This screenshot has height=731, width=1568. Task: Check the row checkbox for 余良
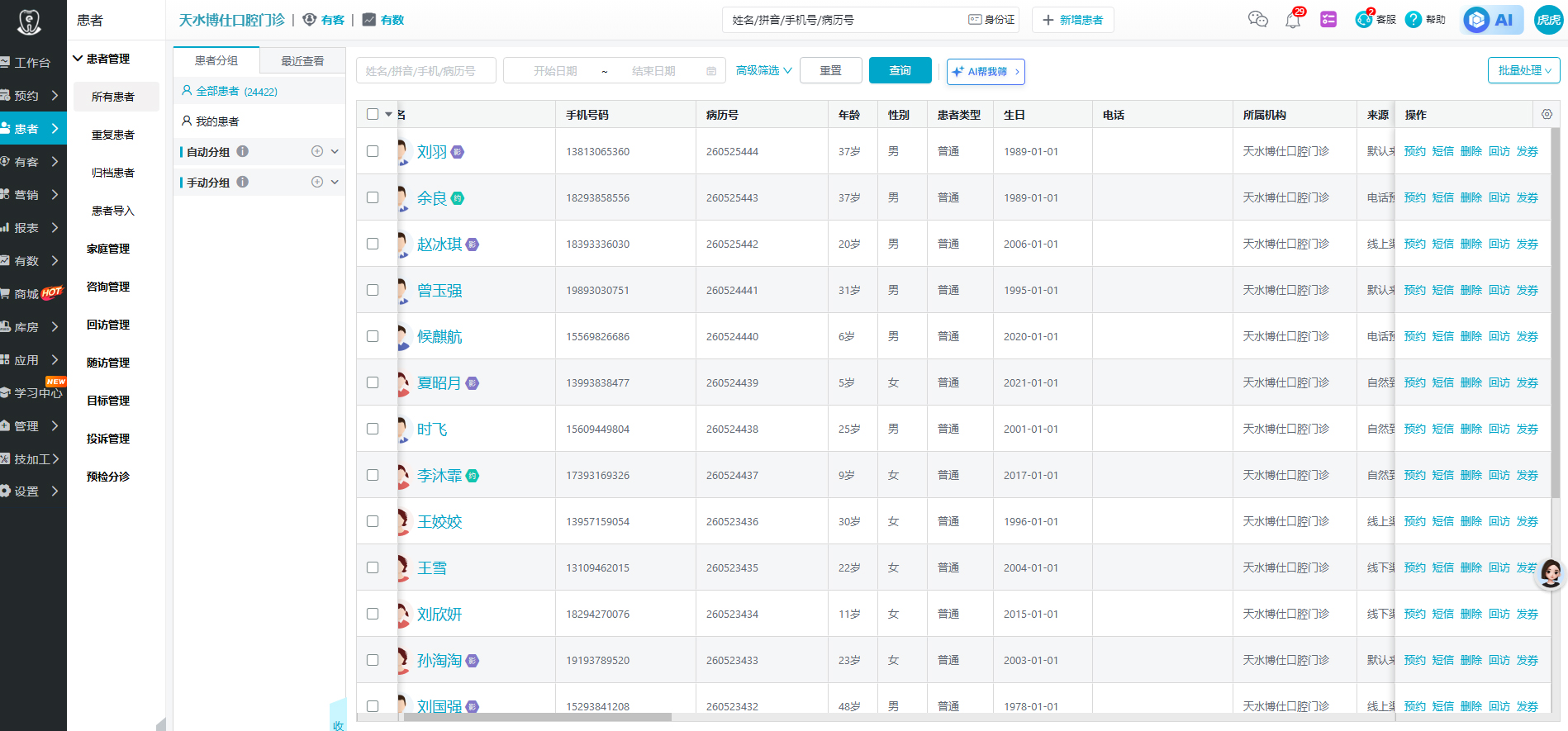coord(373,197)
